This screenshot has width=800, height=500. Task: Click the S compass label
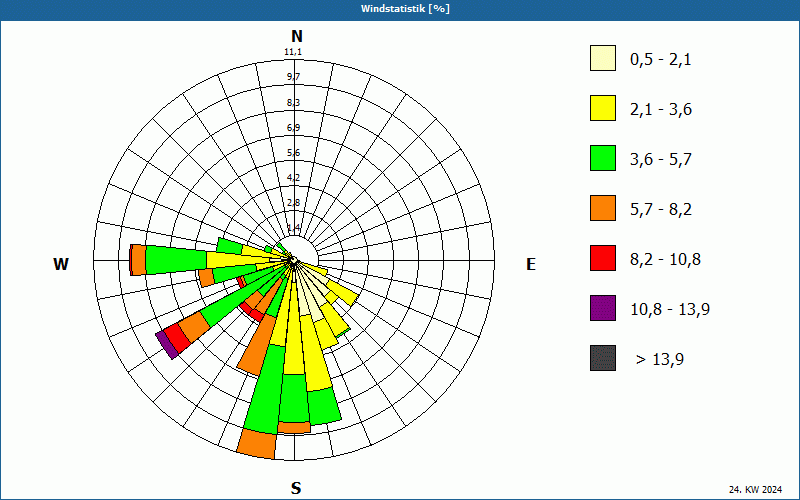click(296, 488)
